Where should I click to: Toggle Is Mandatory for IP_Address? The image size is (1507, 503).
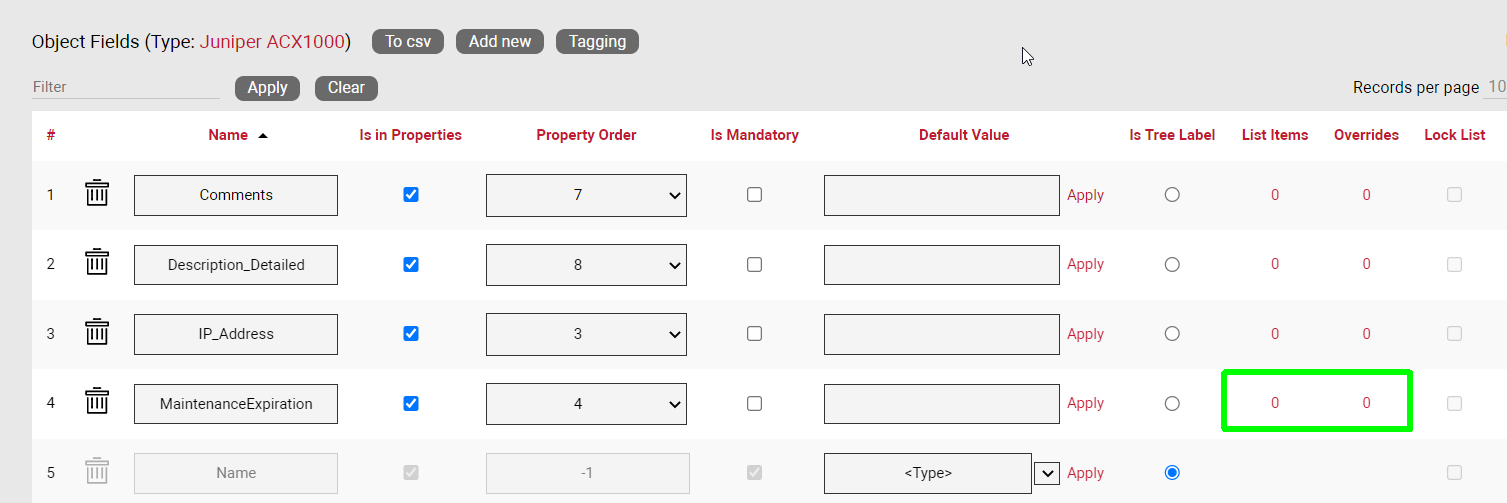(x=754, y=334)
